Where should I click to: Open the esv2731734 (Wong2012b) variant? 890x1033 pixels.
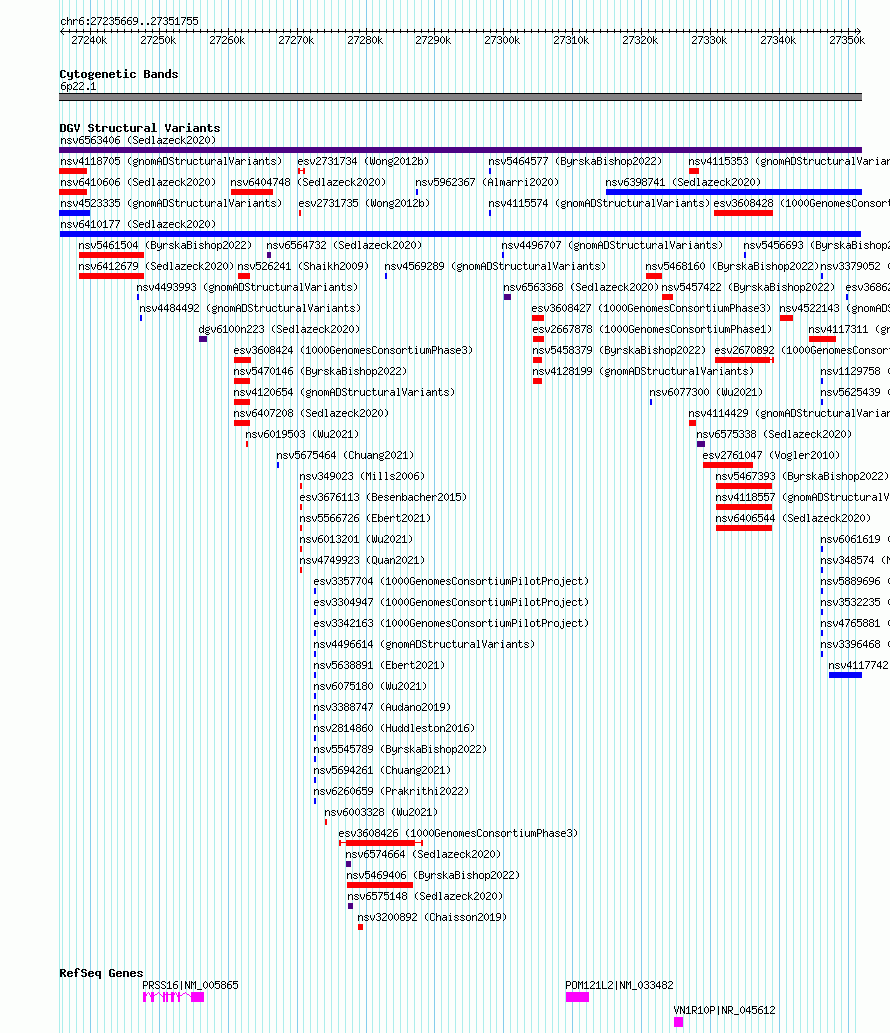click(x=363, y=161)
